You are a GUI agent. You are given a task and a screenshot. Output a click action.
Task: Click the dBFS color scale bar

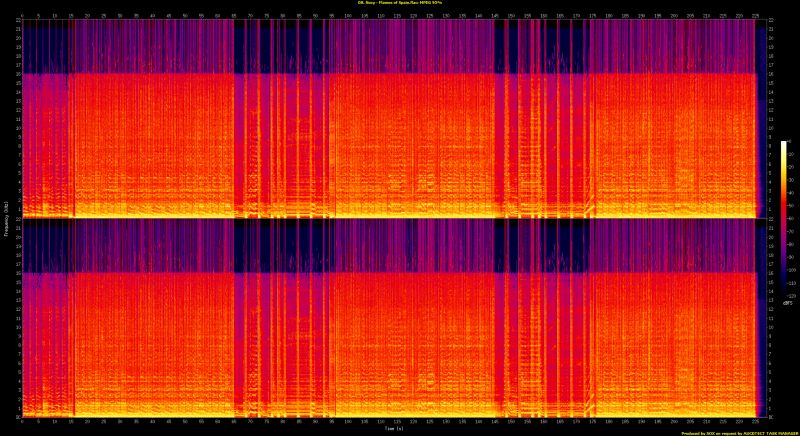coord(784,220)
